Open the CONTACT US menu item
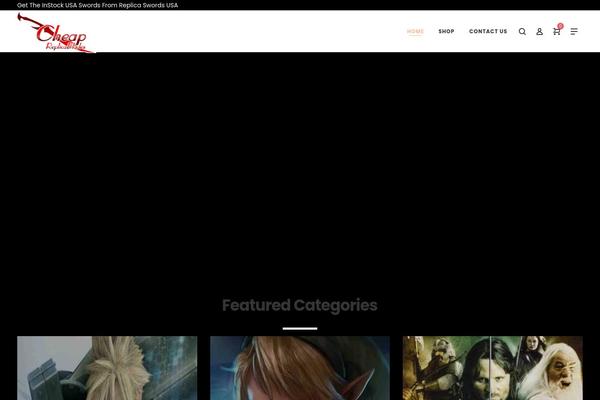Image resolution: width=600 pixels, height=400 pixels. 488,31
